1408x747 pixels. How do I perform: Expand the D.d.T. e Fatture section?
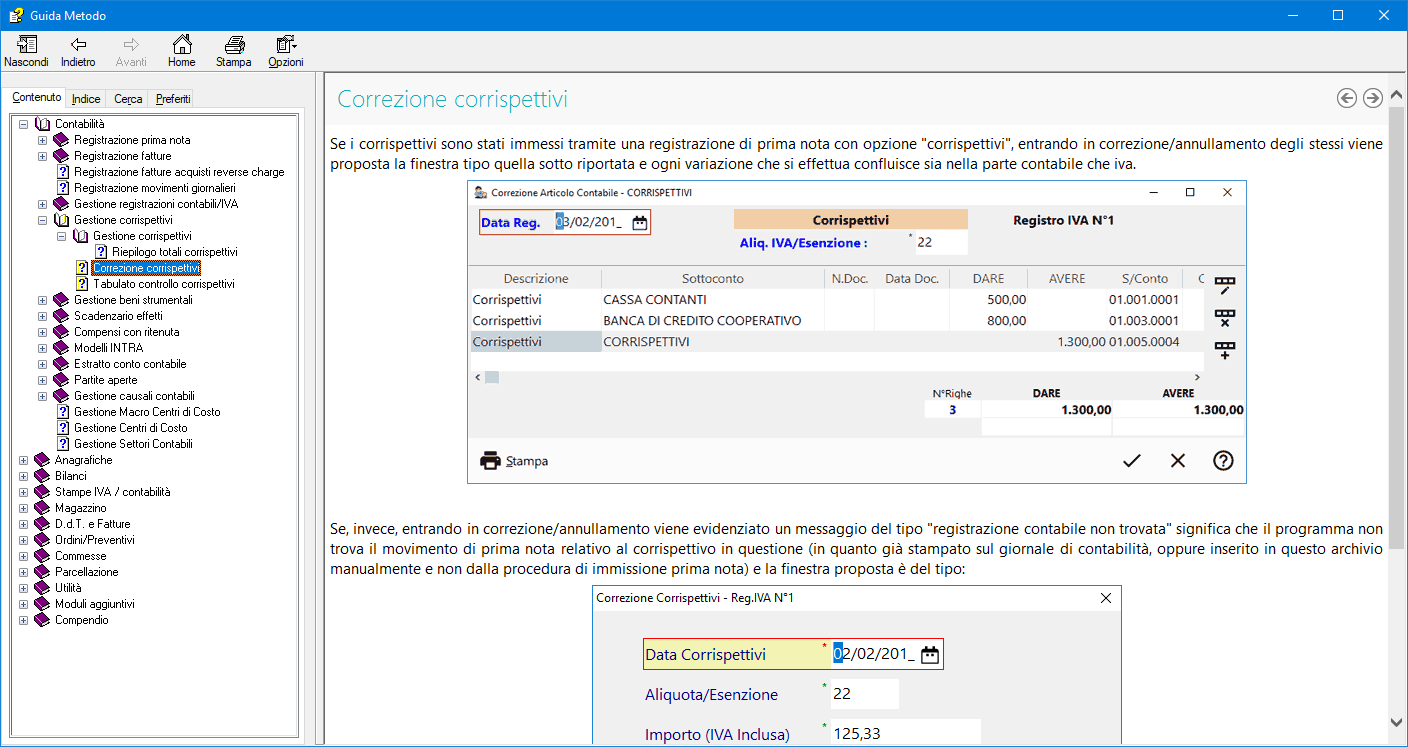click(x=23, y=524)
